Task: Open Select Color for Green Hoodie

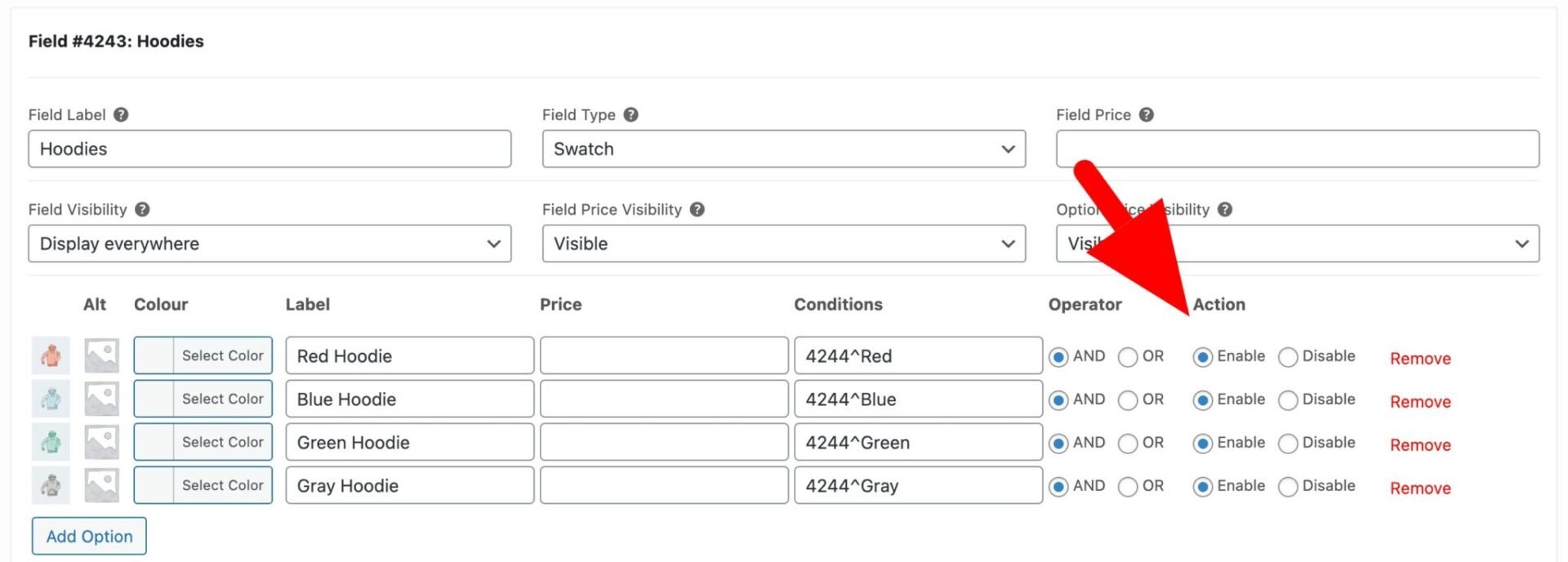Action: pos(203,442)
